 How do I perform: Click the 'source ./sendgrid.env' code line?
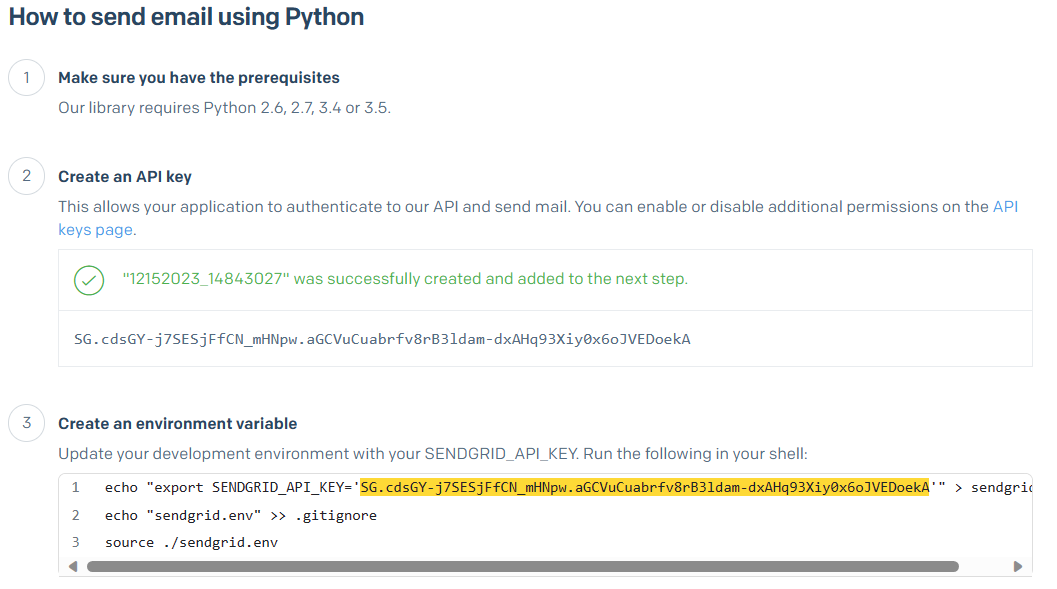(191, 542)
